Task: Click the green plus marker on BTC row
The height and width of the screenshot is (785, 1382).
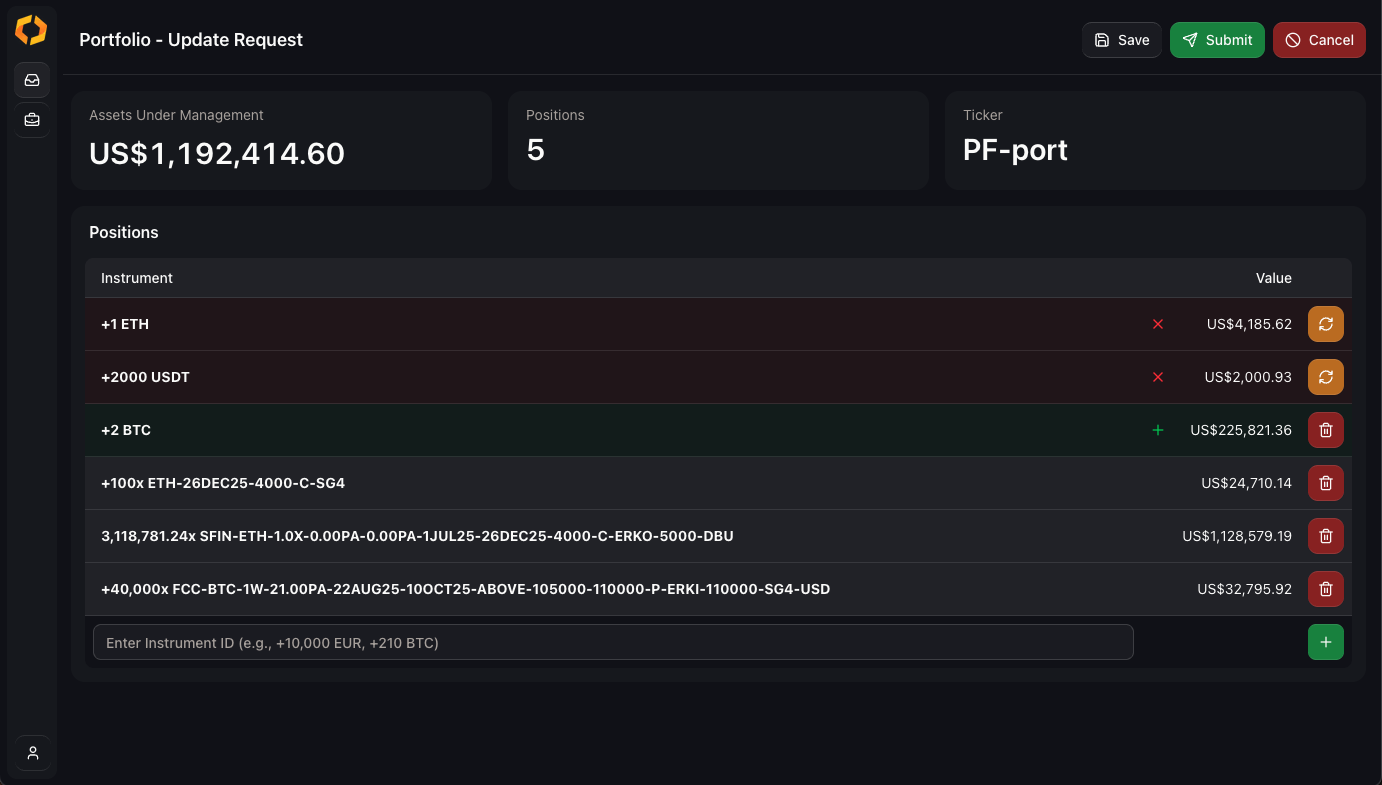Action: (1158, 430)
